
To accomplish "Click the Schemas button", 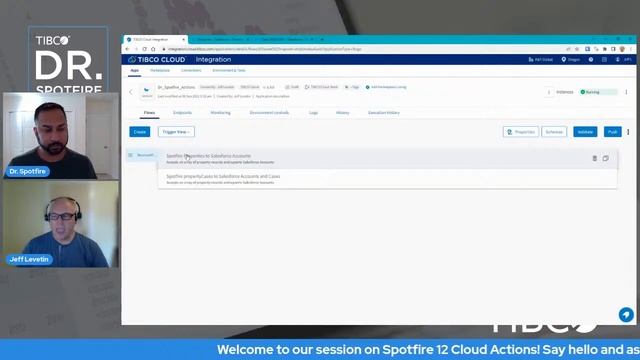I will [554, 132].
